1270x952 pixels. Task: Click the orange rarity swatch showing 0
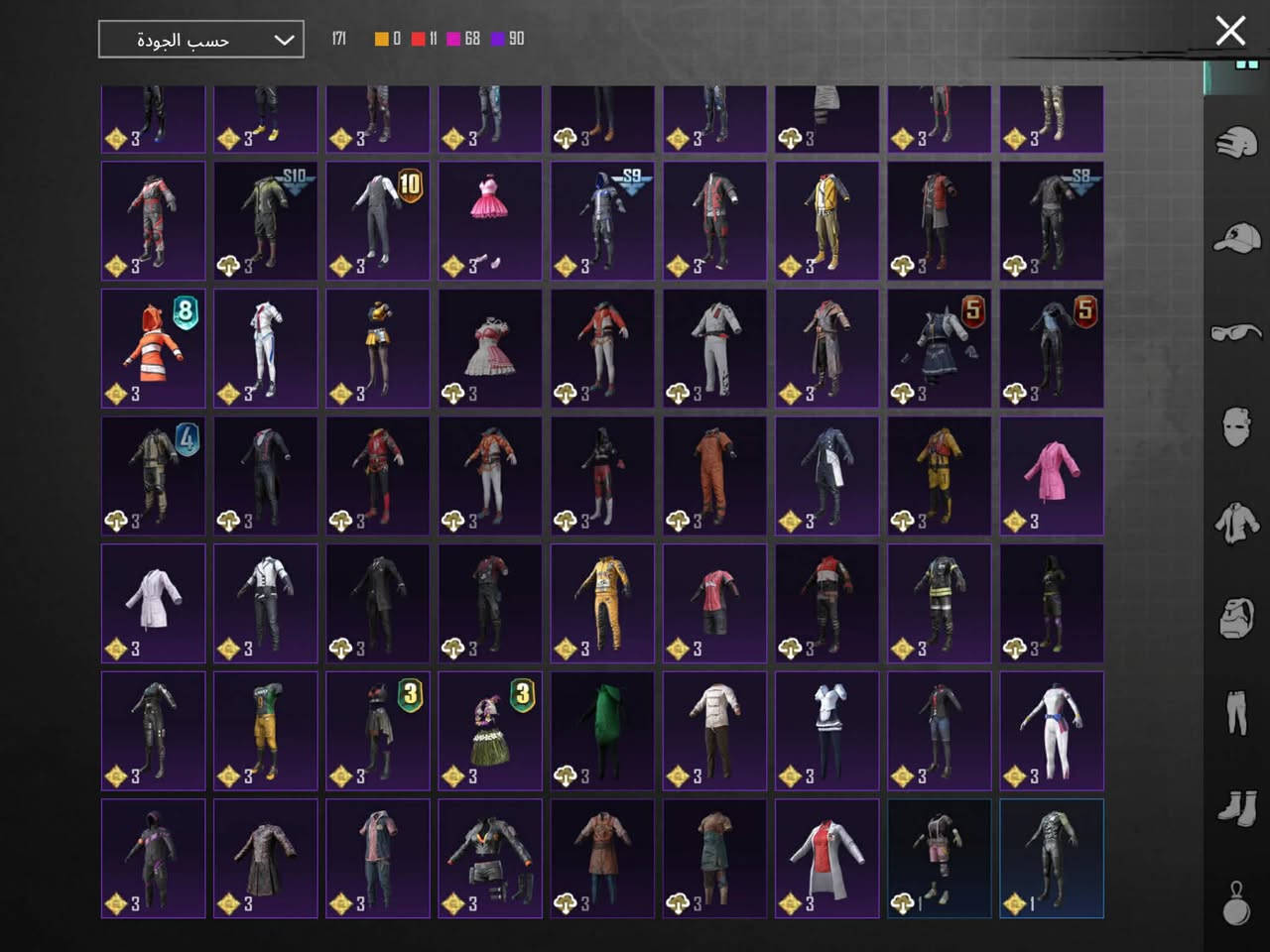pyautogui.click(x=382, y=39)
